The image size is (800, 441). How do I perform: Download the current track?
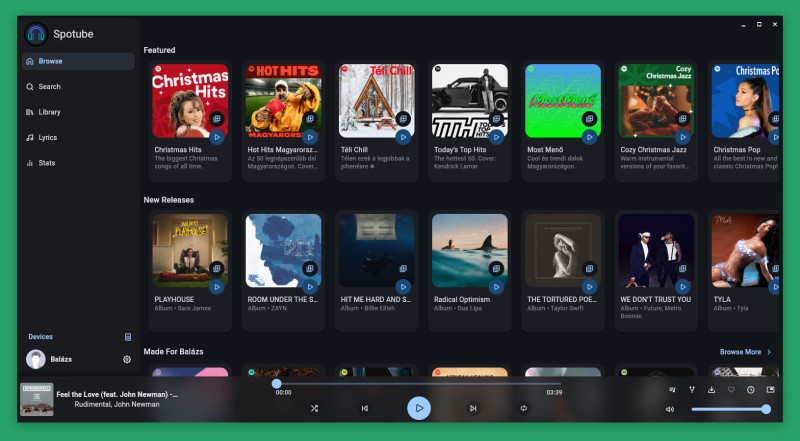coord(711,390)
